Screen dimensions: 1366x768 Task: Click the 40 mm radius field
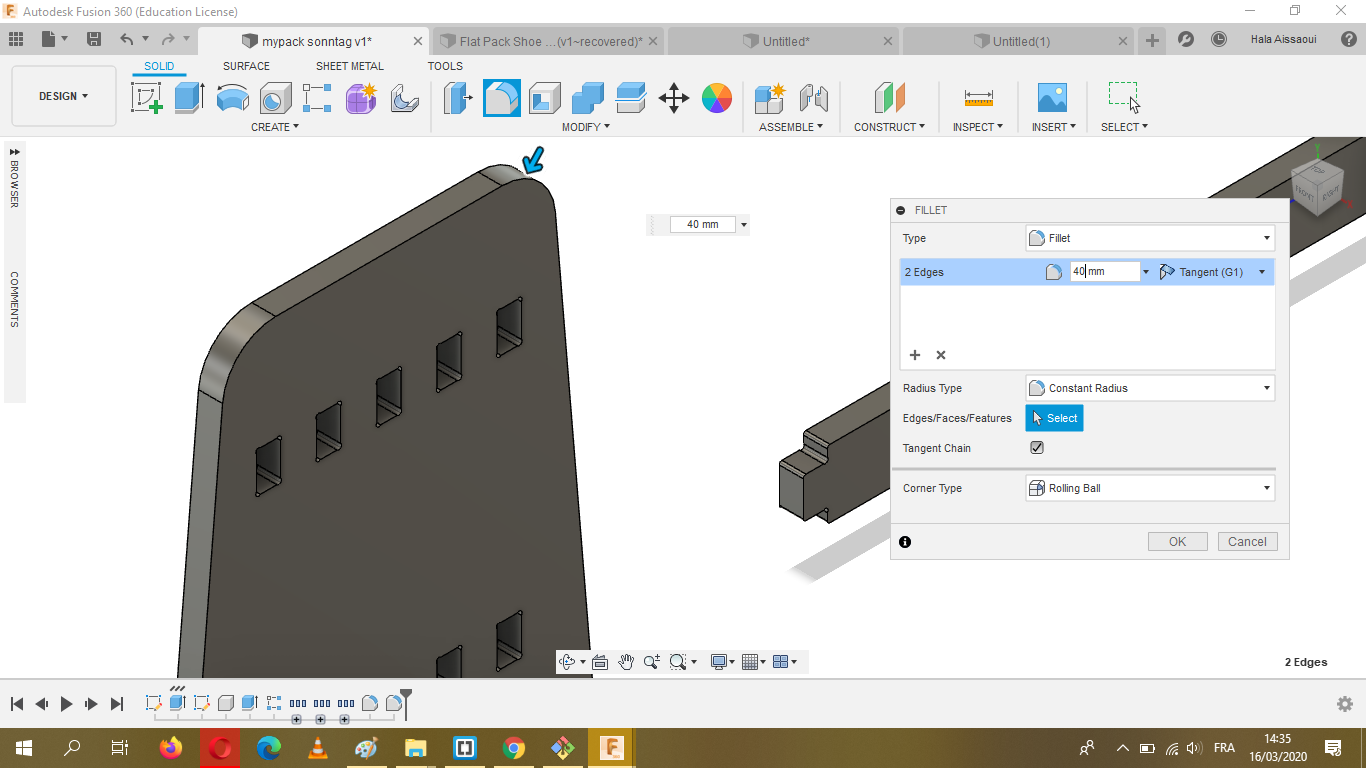point(1103,272)
